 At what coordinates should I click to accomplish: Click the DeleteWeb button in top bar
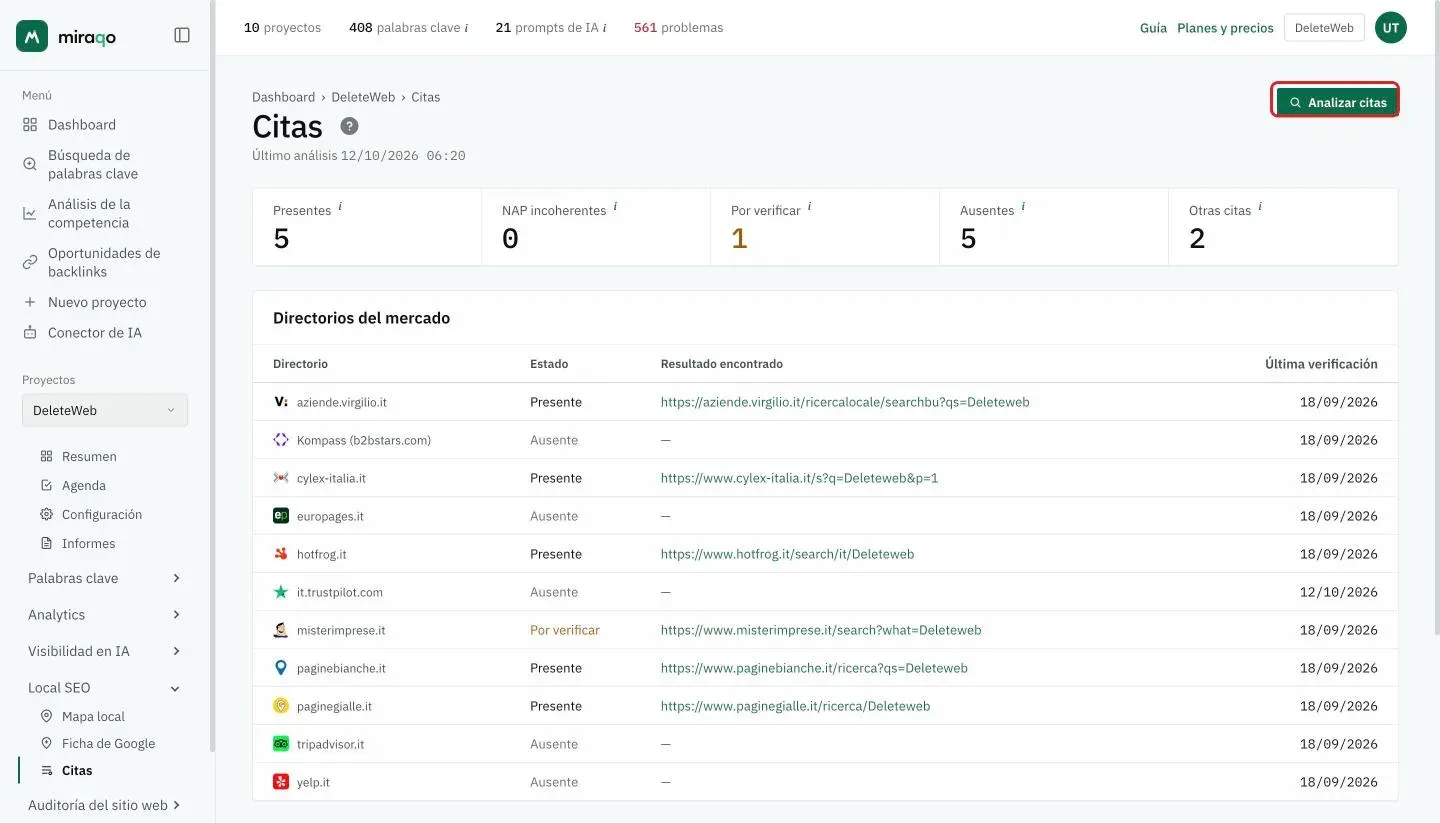tap(1323, 28)
